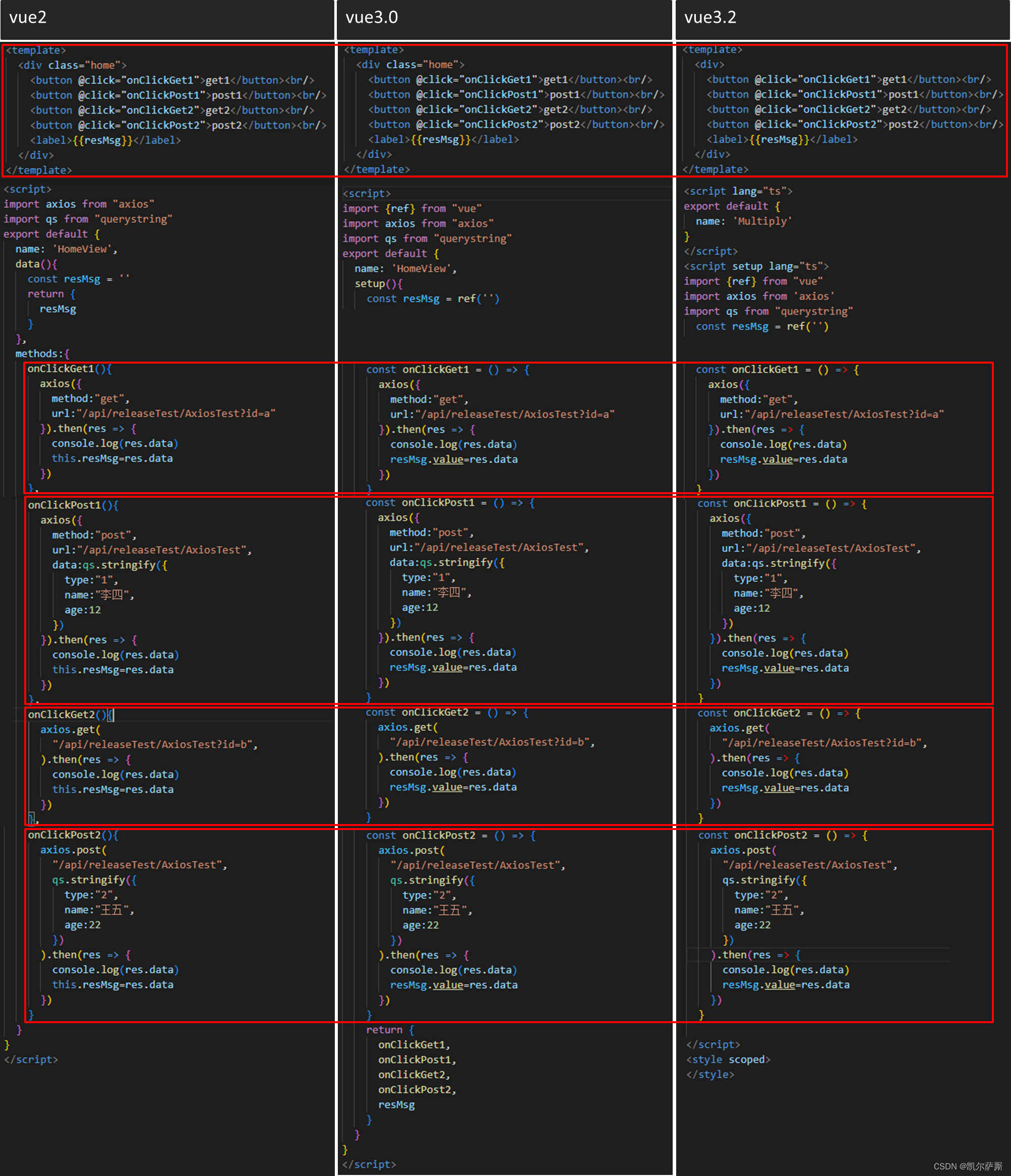Click 'import {ref} from "vue"' in vue3.0 column
This screenshot has width=1011, height=1176.
(x=412, y=209)
